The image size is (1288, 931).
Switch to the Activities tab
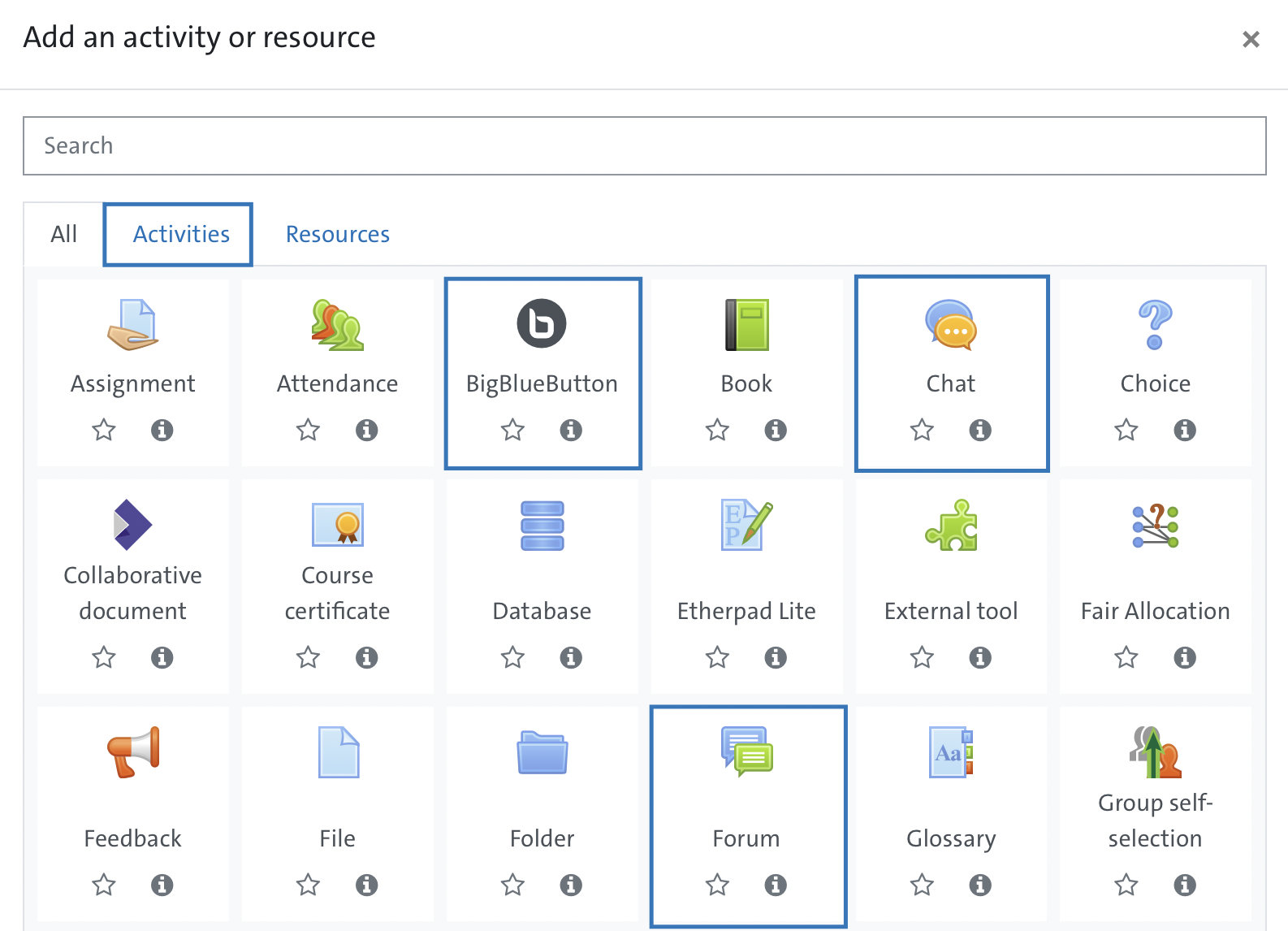pos(178,235)
